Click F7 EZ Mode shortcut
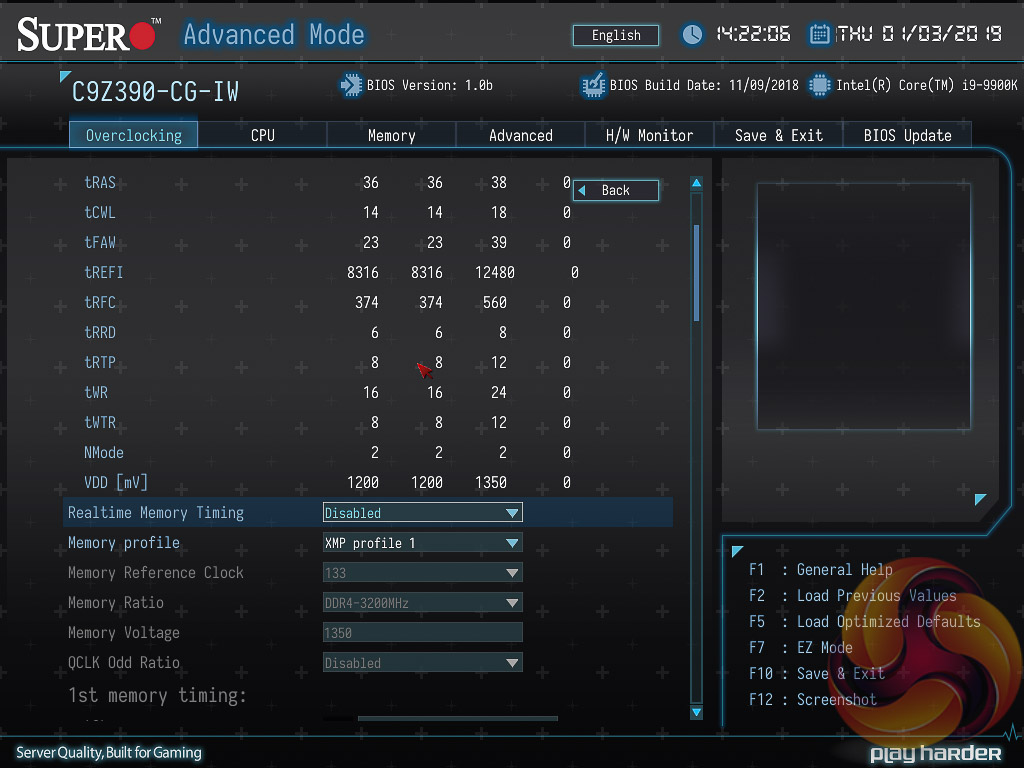 pyautogui.click(x=801, y=648)
